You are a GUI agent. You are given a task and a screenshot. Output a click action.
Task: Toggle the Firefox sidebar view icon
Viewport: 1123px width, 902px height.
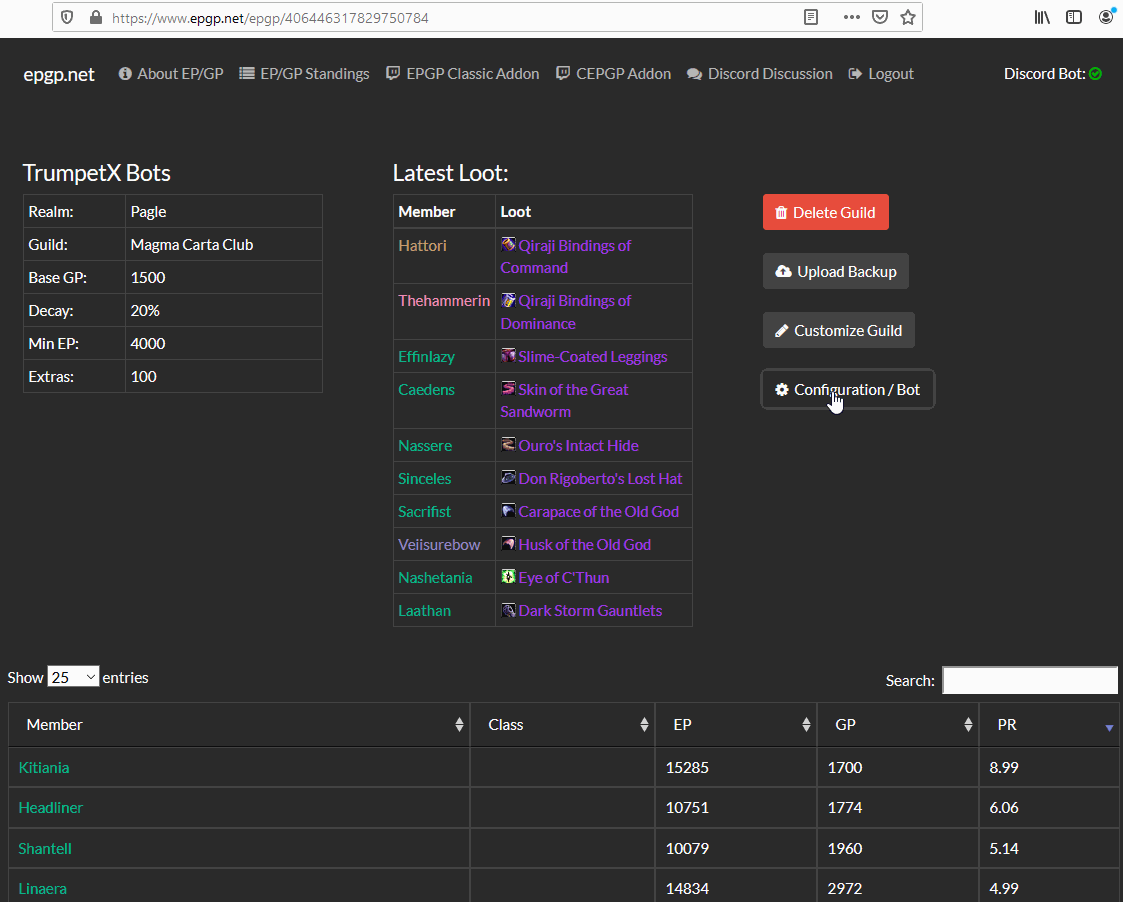(1074, 17)
